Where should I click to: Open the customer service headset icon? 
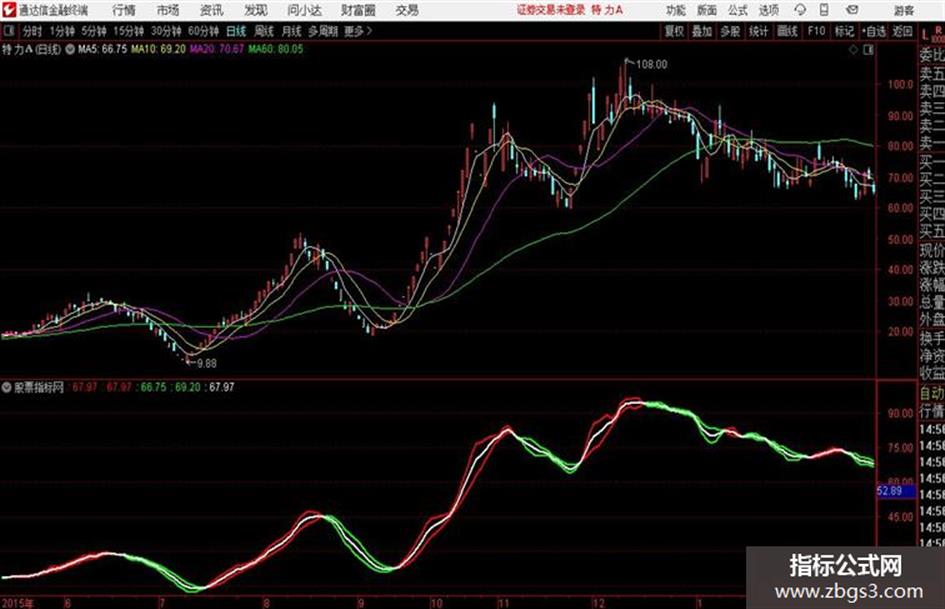point(800,10)
